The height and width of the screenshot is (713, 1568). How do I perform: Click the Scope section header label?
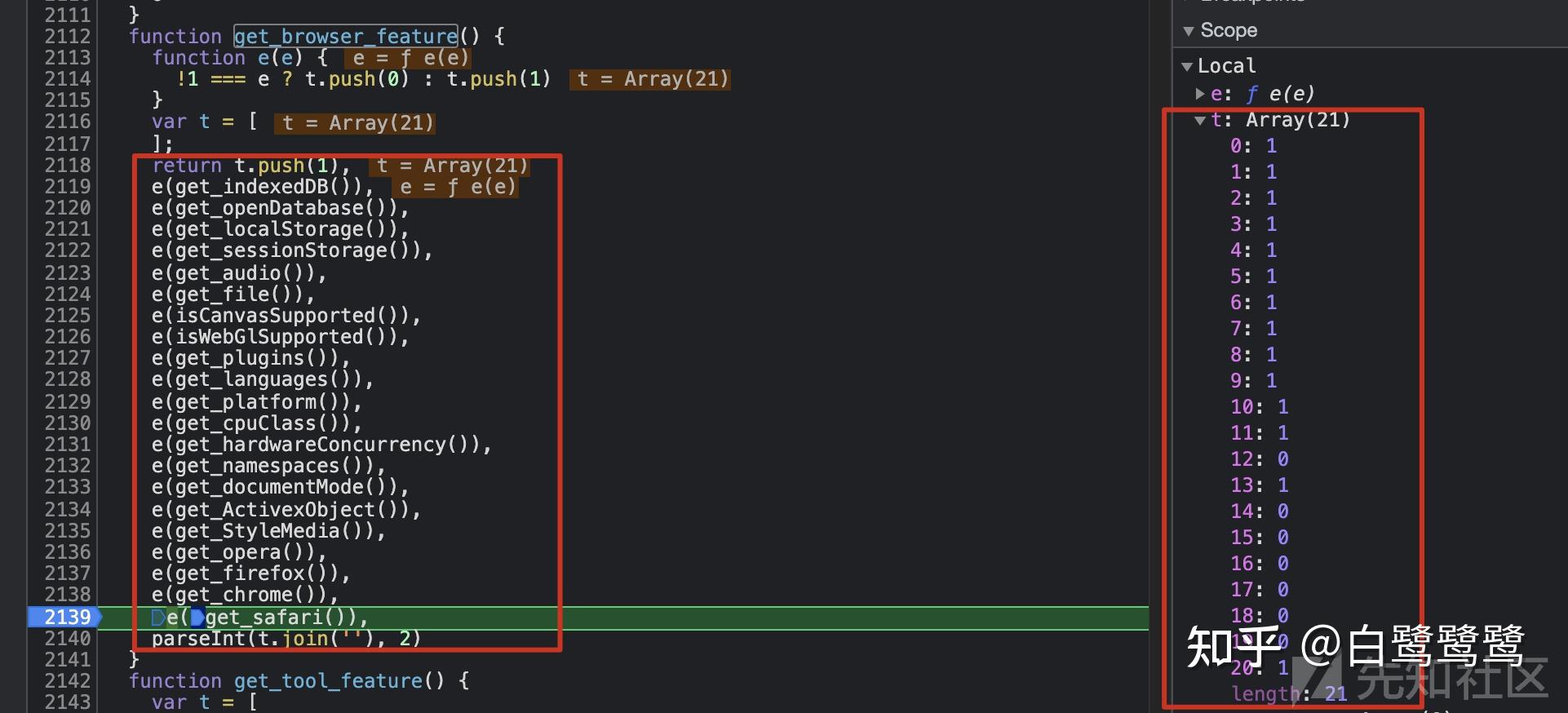(1229, 31)
